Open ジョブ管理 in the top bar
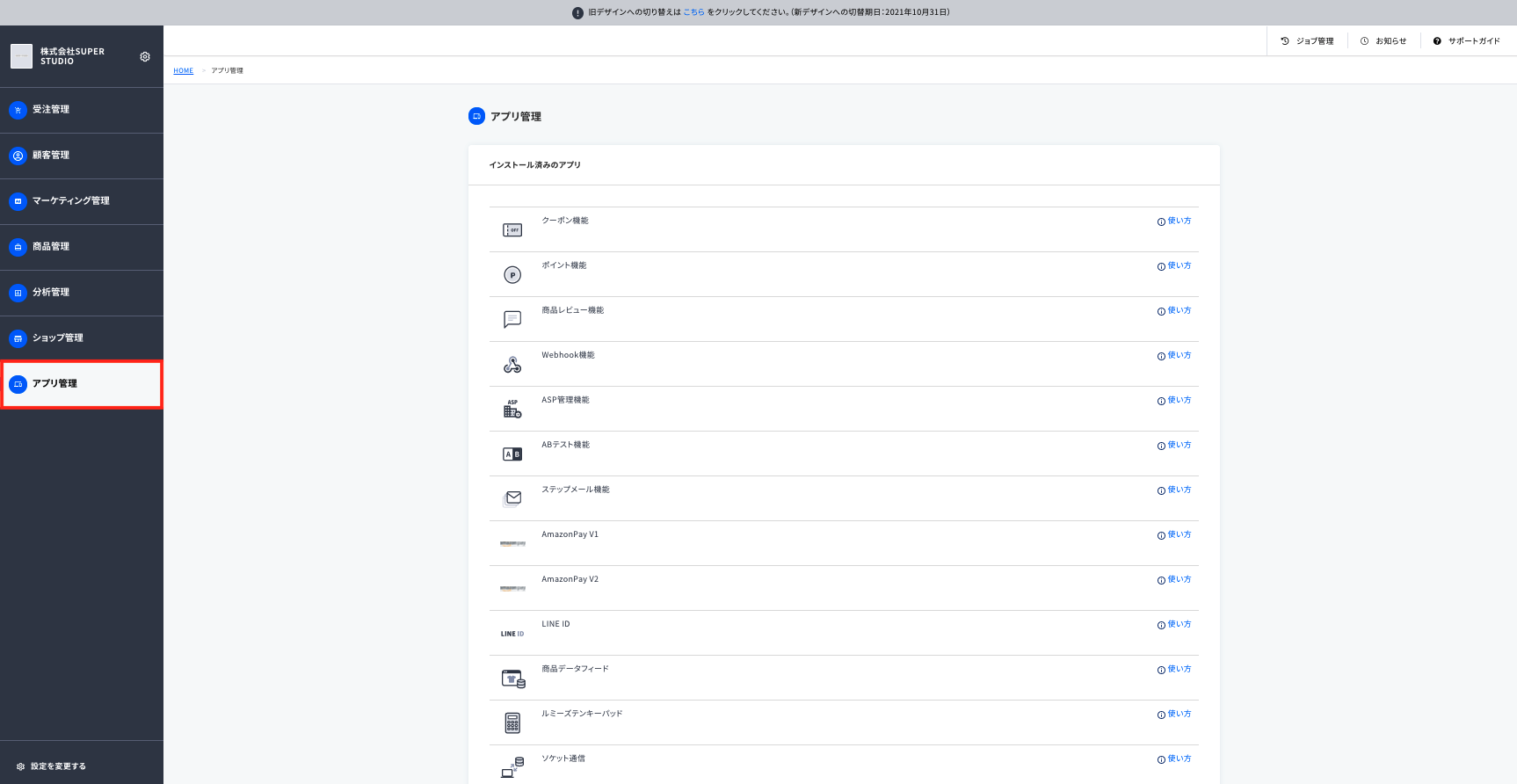The image size is (1517, 784). 1307,41
